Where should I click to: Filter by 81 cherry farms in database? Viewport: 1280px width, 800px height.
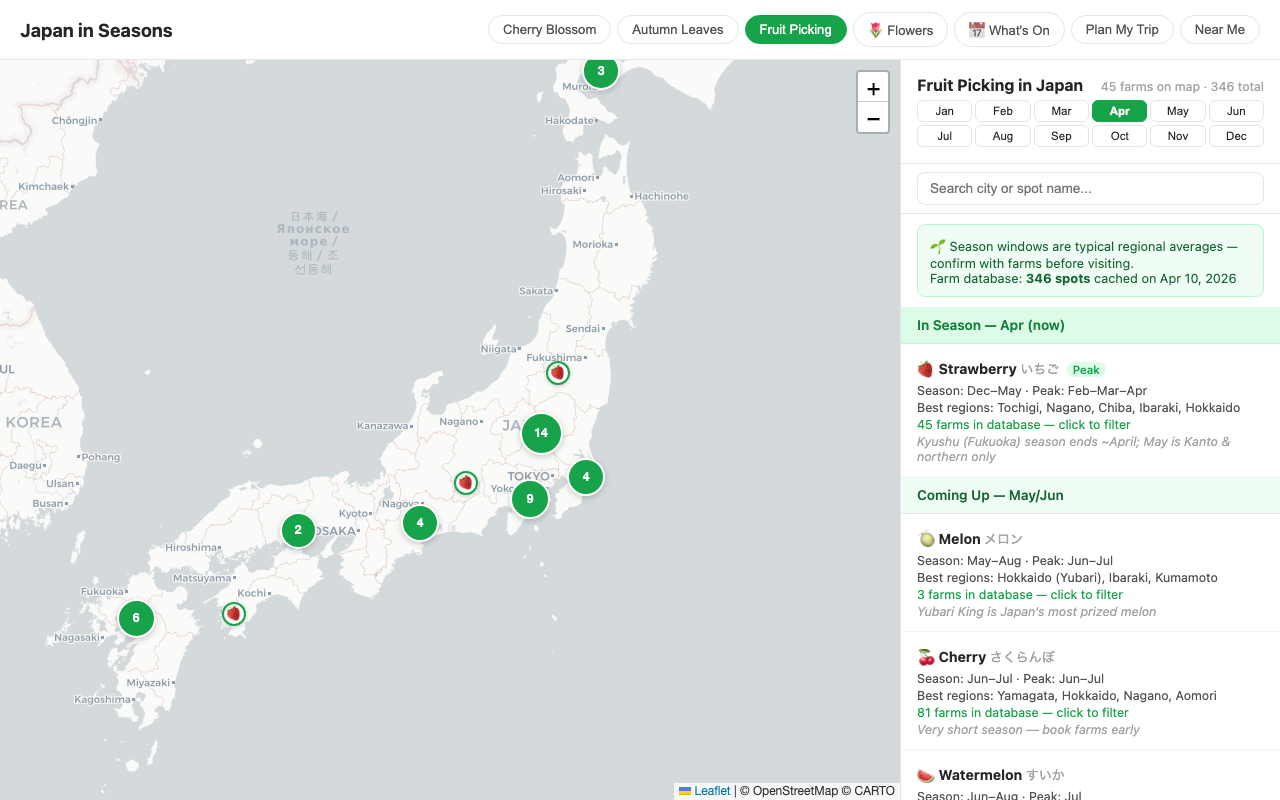click(1023, 713)
